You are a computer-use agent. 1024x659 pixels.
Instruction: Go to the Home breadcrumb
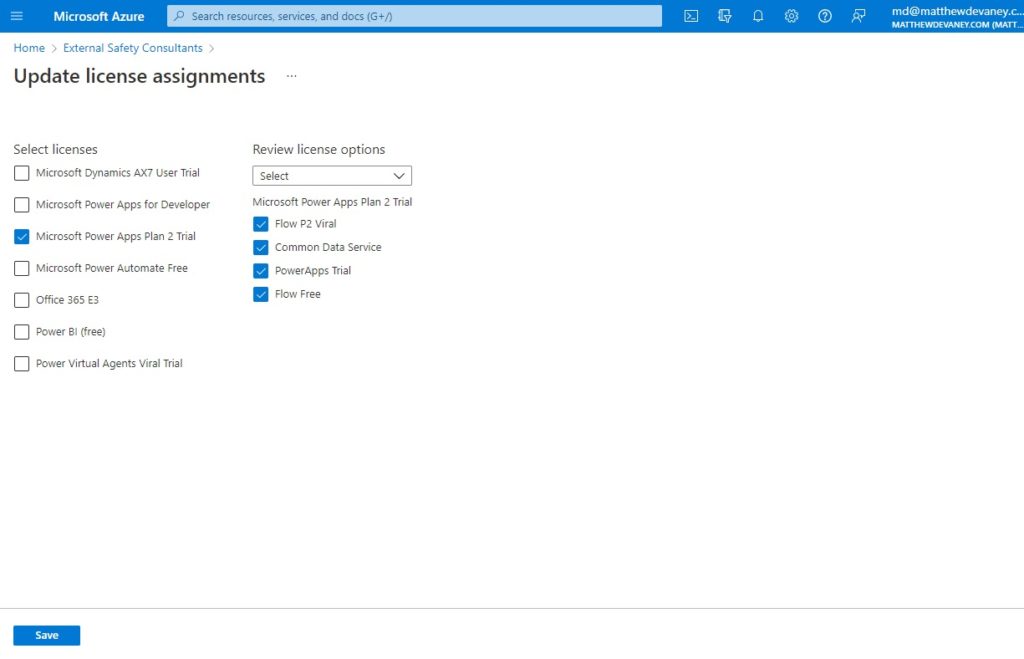click(29, 48)
